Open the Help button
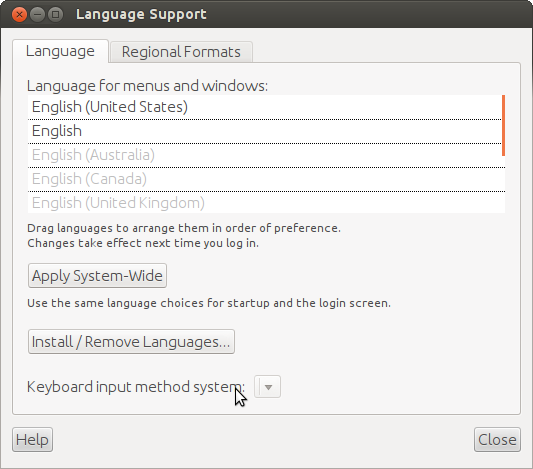The image size is (533, 469). click(32, 439)
